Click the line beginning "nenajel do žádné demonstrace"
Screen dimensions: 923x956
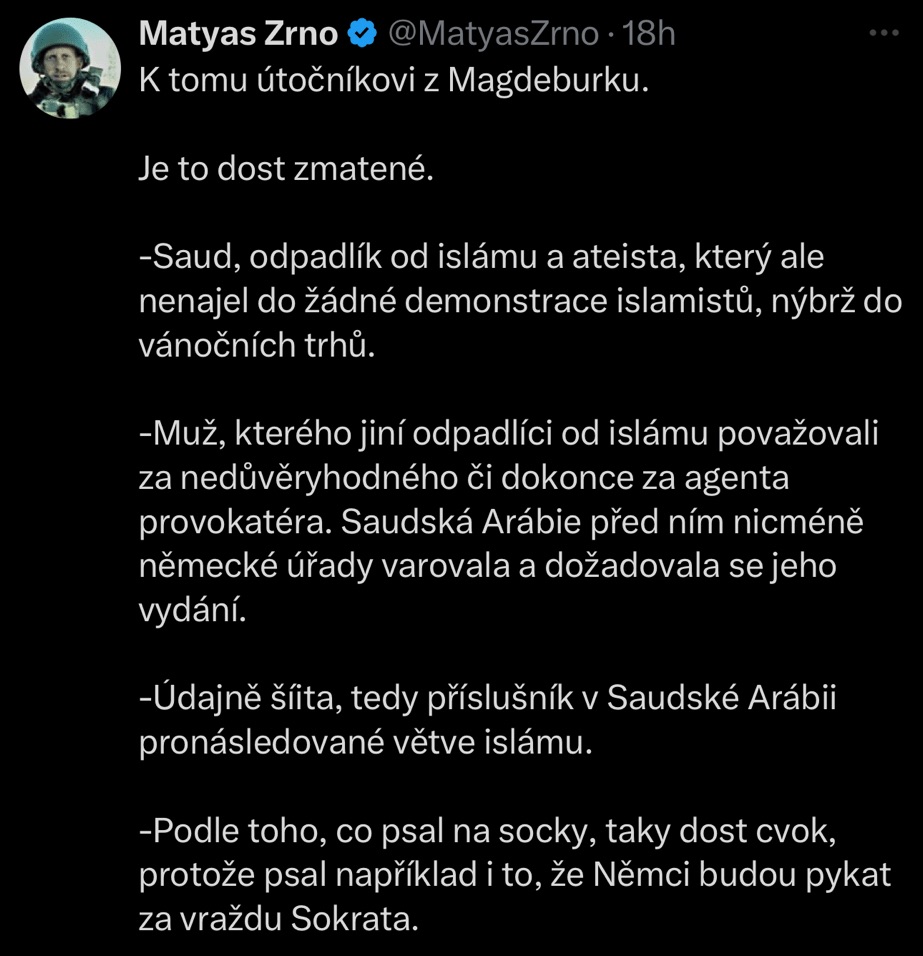[520, 302]
